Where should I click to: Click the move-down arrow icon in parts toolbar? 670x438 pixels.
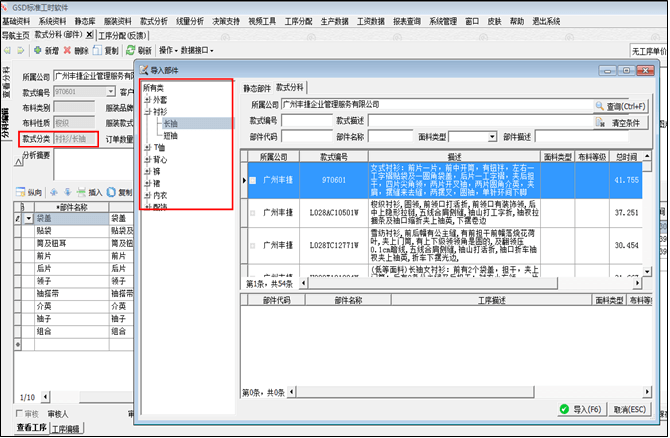pos(68,192)
